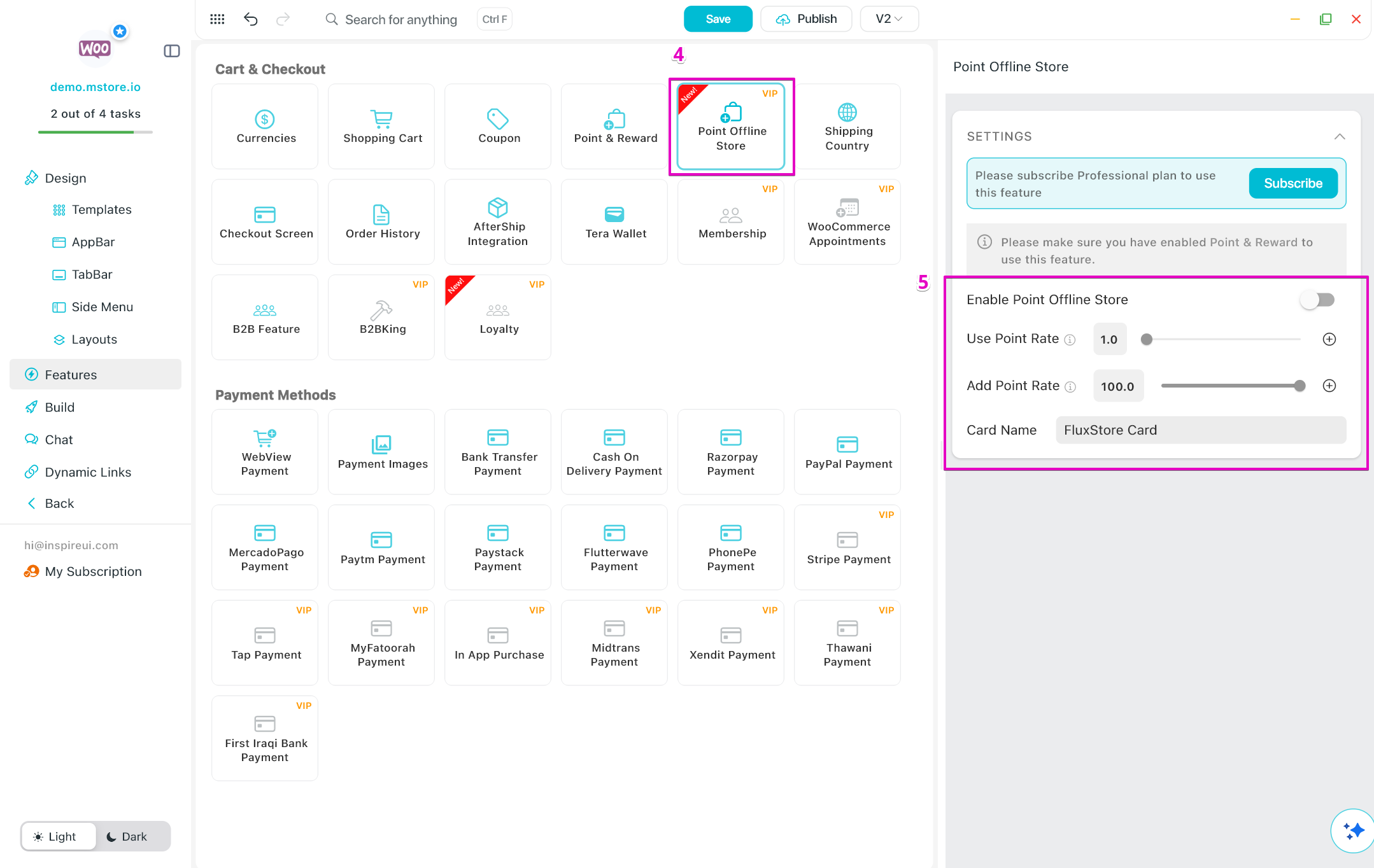
Task: Open the AfterShip Integration card
Action: [x=498, y=221]
